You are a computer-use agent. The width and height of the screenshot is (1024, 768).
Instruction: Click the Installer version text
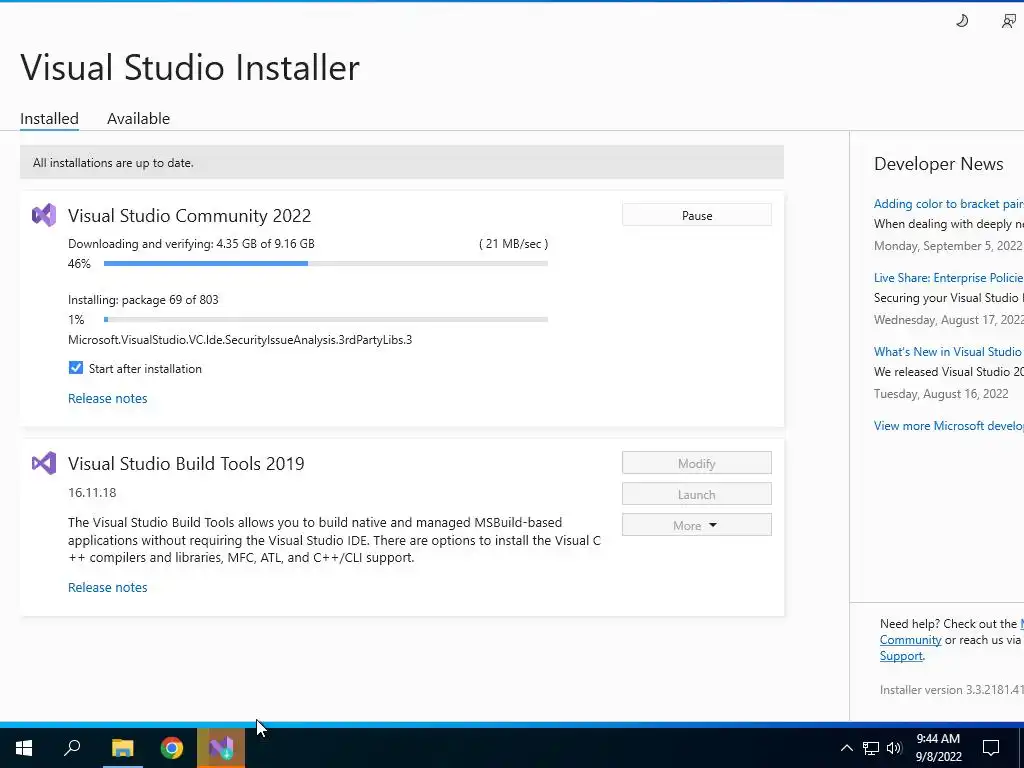tap(952, 690)
